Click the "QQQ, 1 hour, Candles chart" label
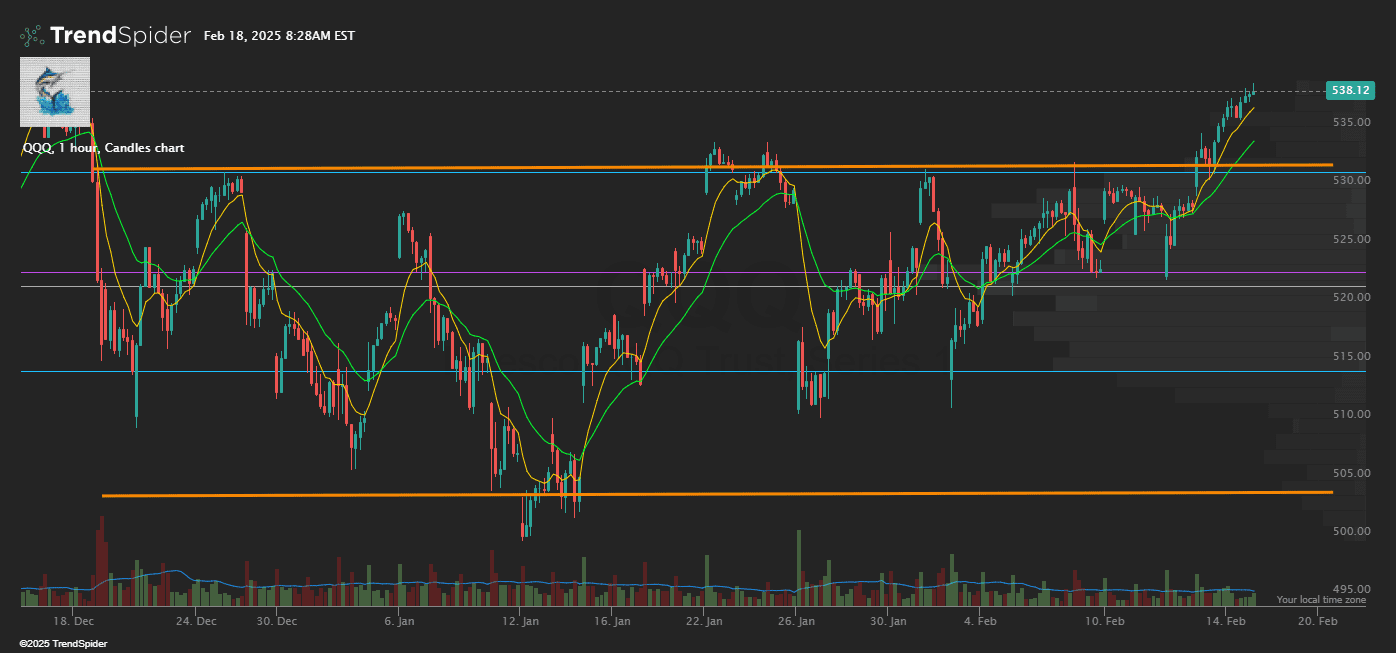The height and width of the screenshot is (653, 1396). (x=103, y=148)
